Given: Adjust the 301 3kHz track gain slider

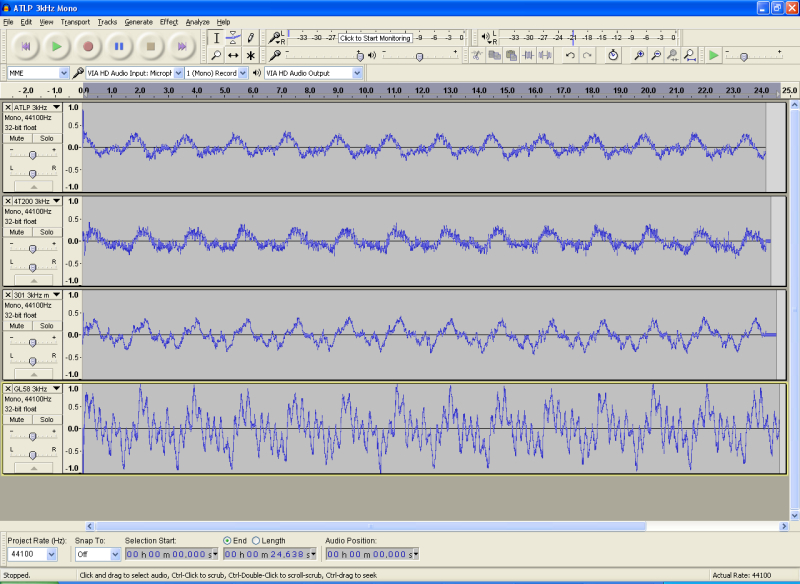Looking at the screenshot, I should pyautogui.click(x=33, y=343).
